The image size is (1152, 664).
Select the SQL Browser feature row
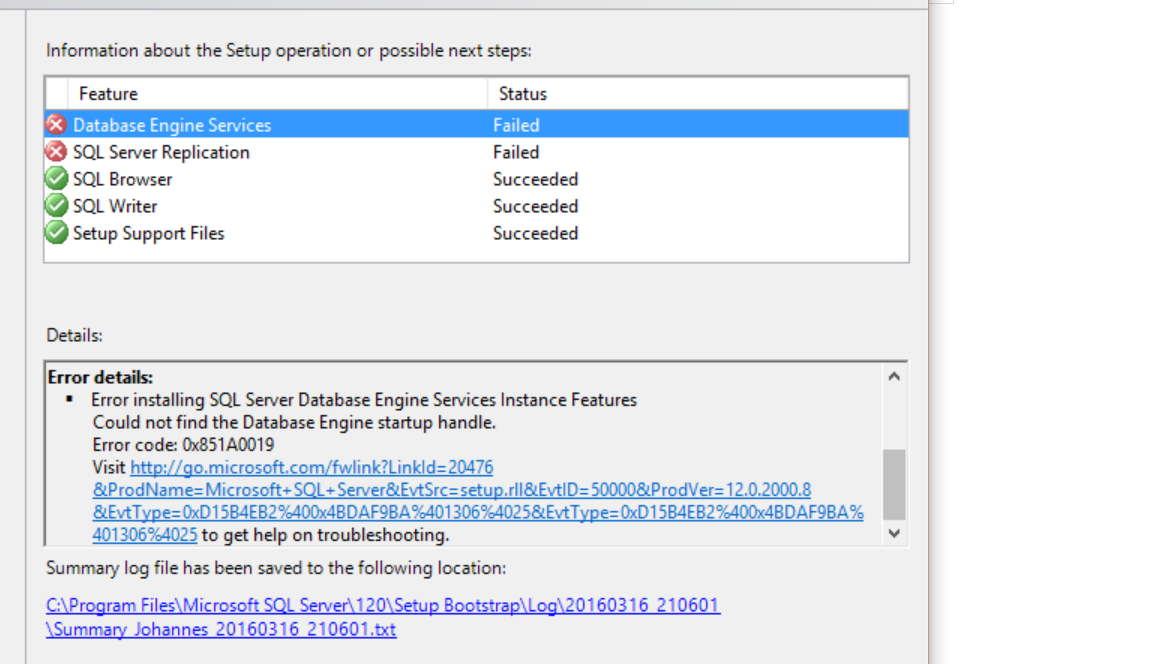click(x=477, y=179)
